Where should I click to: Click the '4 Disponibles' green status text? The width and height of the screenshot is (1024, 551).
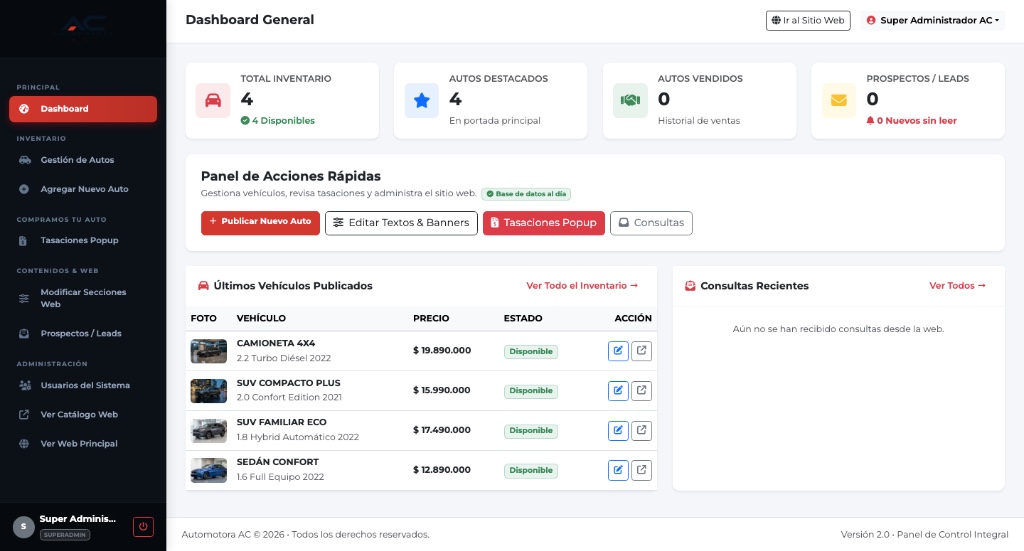[x=278, y=121]
